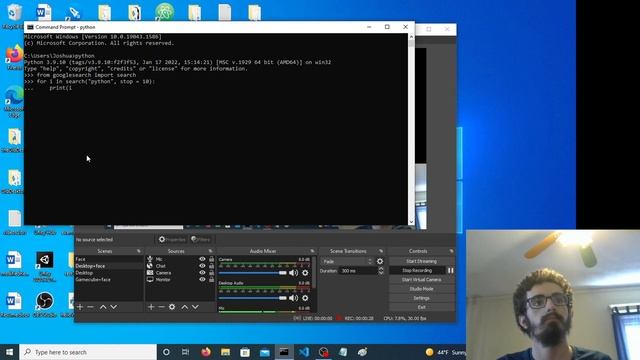Pop out the Sources dock

(x=210, y=251)
